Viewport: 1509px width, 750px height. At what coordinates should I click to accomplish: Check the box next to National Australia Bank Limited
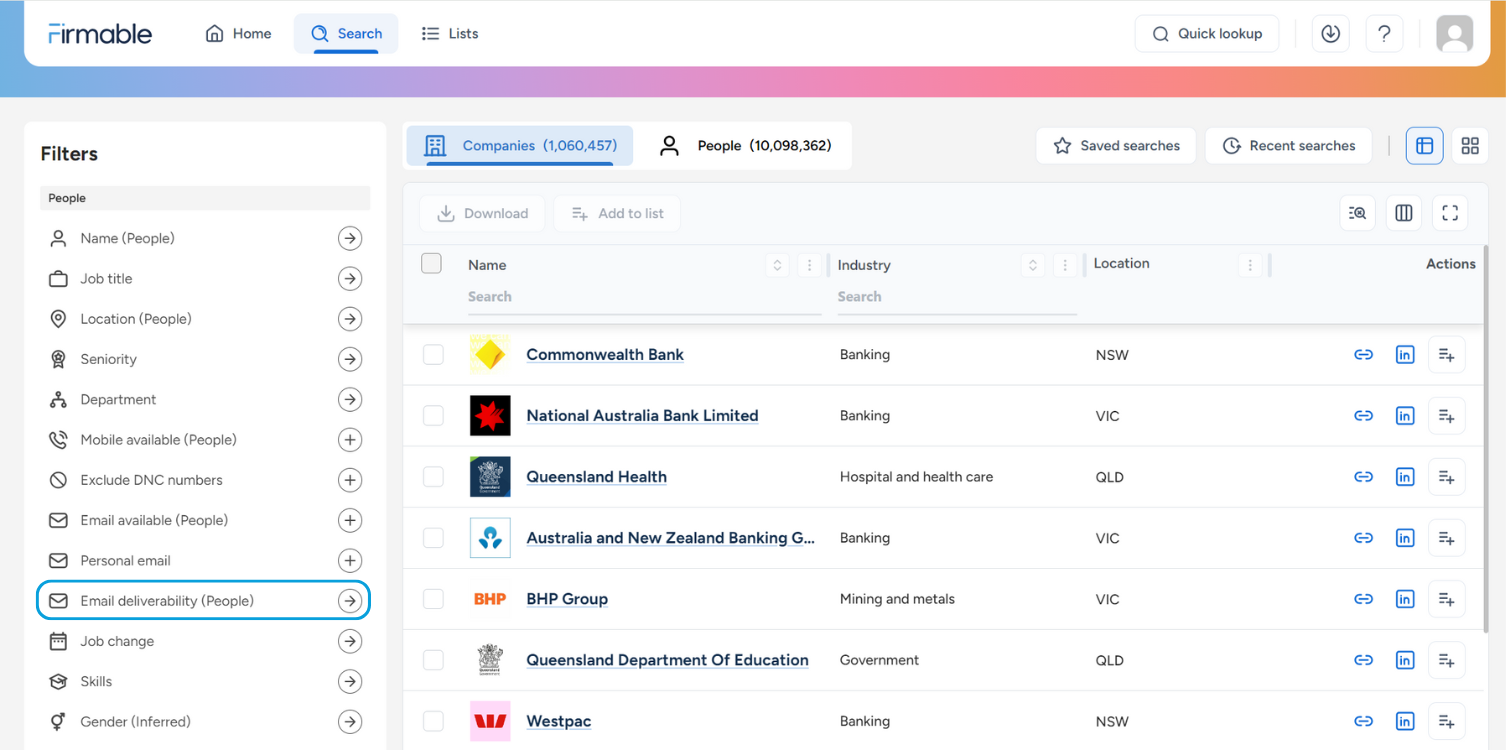click(x=432, y=415)
